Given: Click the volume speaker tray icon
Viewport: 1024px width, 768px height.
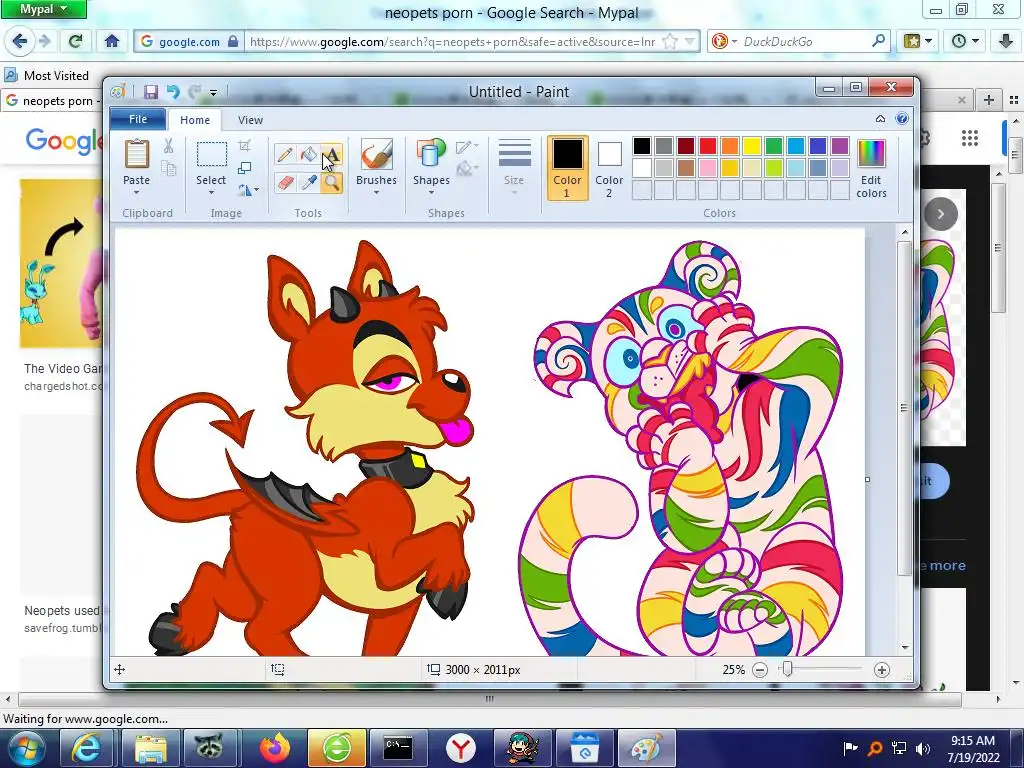Looking at the screenshot, I should coord(923,748).
